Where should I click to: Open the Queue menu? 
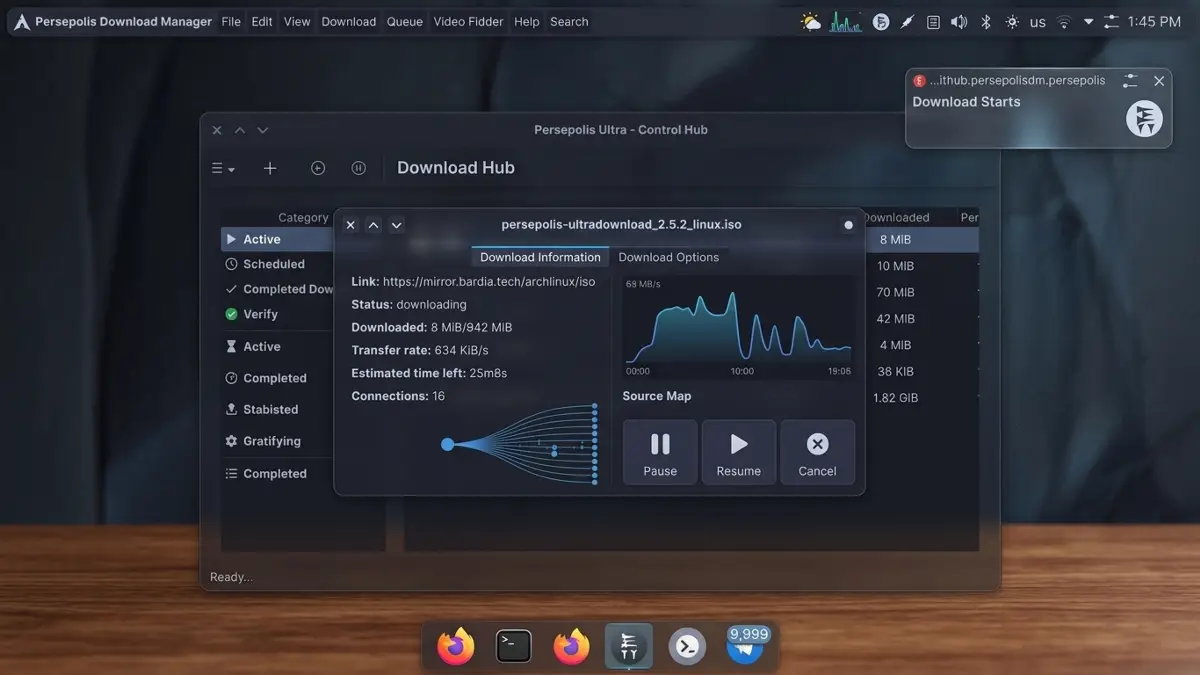[x=405, y=21]
